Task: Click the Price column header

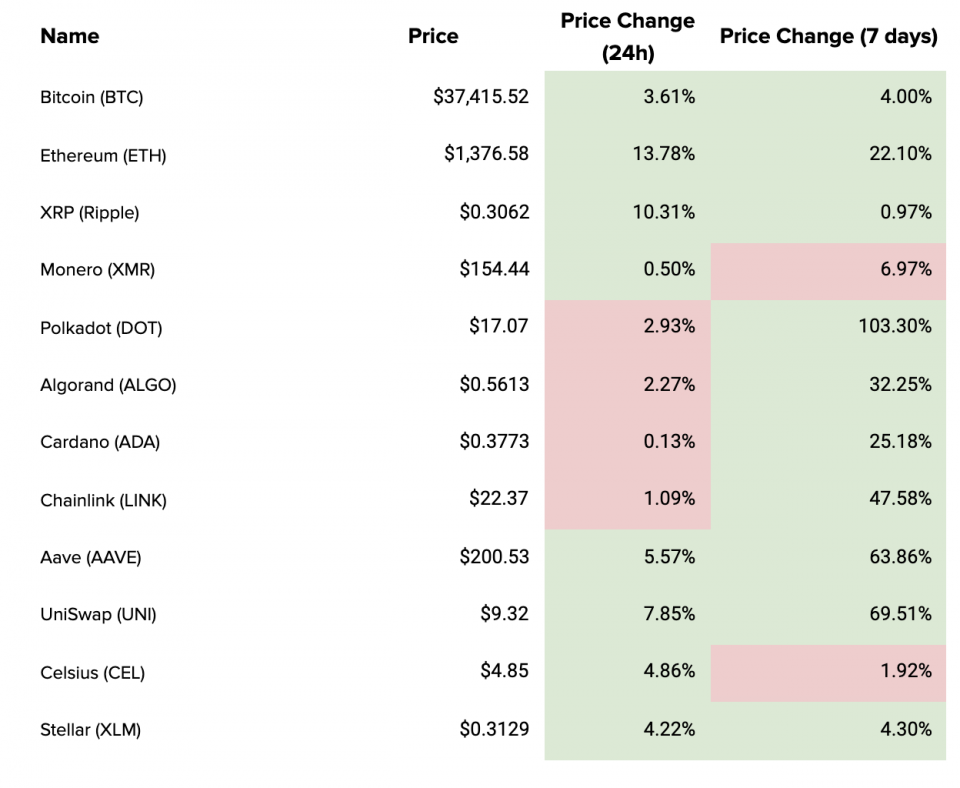Action: point(433,37)
